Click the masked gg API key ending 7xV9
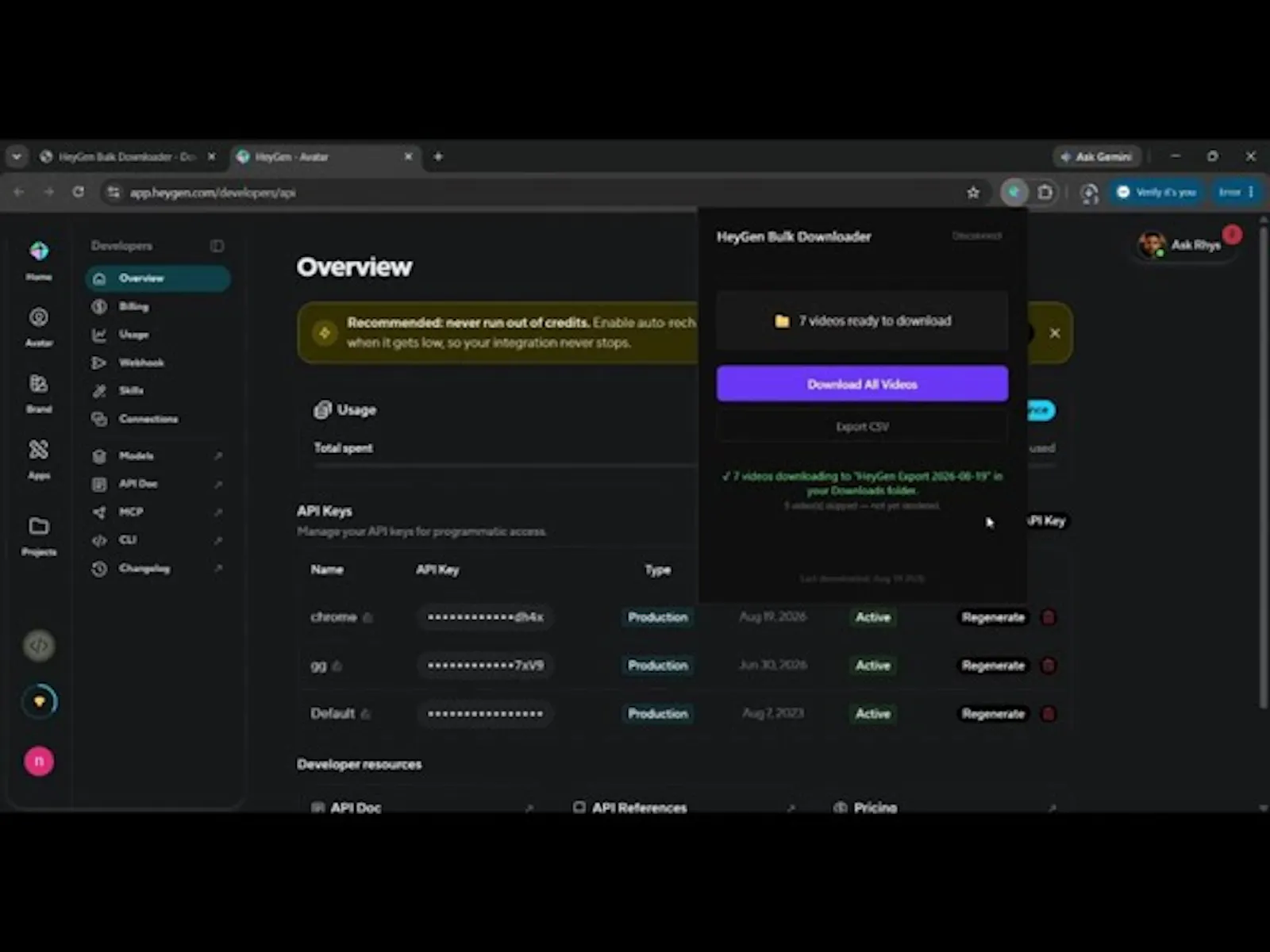 [485, 666]
